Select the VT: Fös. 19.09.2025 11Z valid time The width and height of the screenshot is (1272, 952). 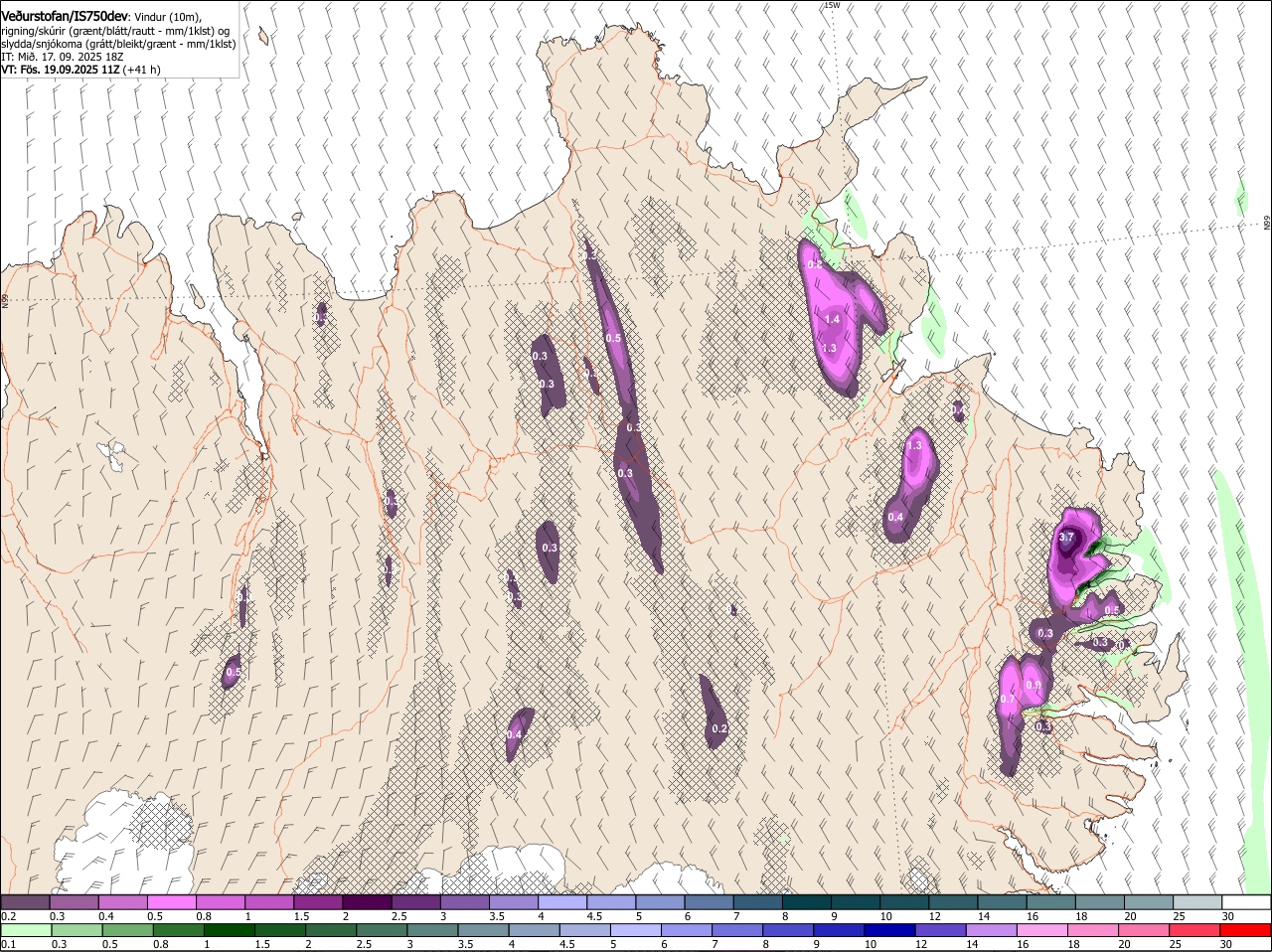[61, 70]
